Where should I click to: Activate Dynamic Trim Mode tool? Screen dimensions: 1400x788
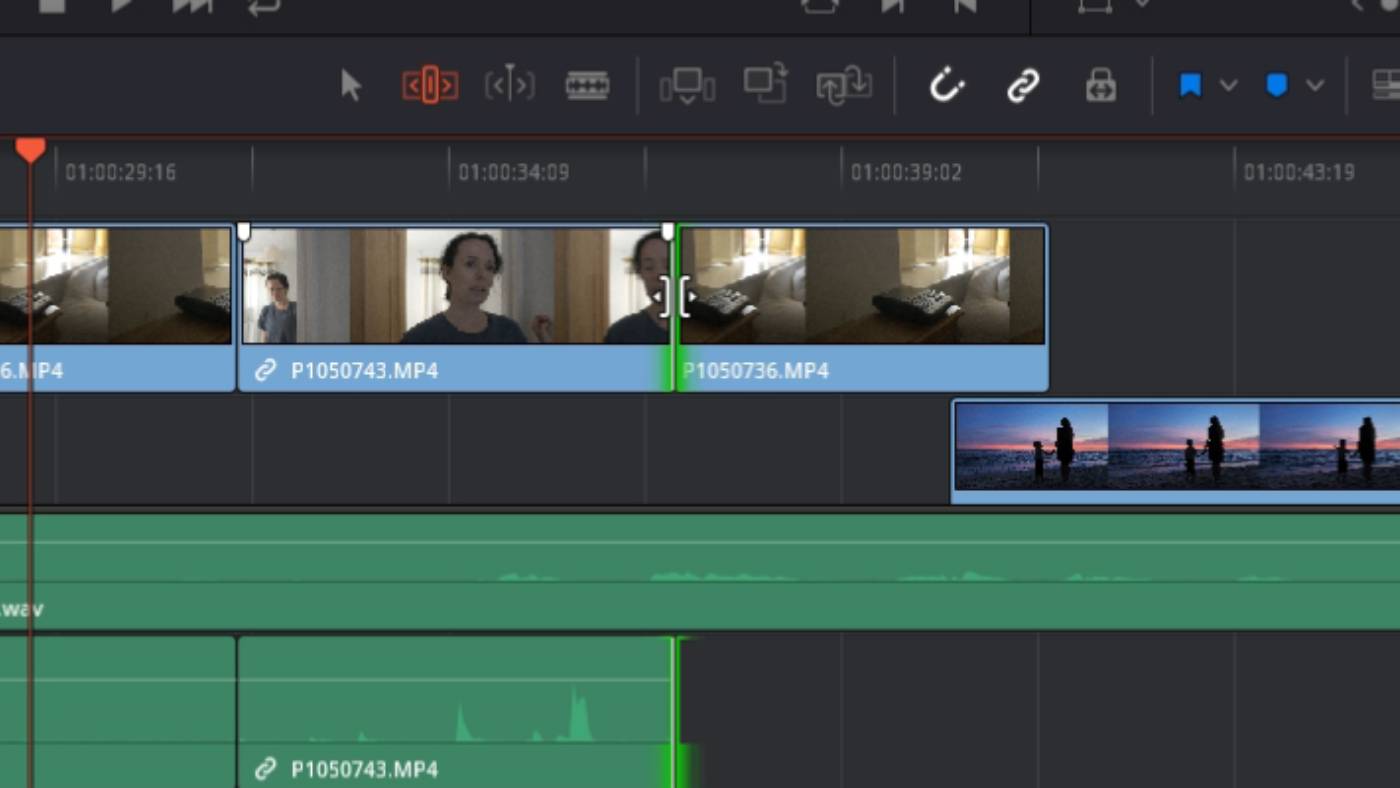coord(510,85)
